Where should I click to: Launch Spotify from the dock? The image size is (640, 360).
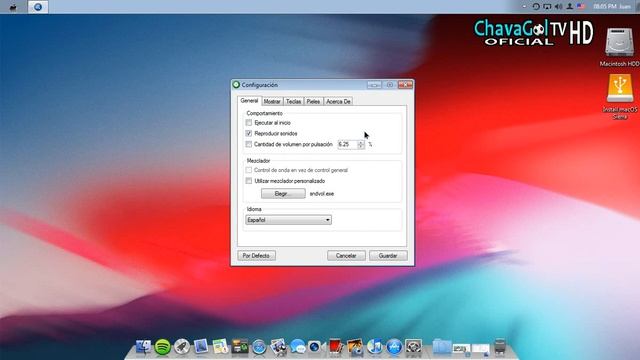[x=162, y=347]
